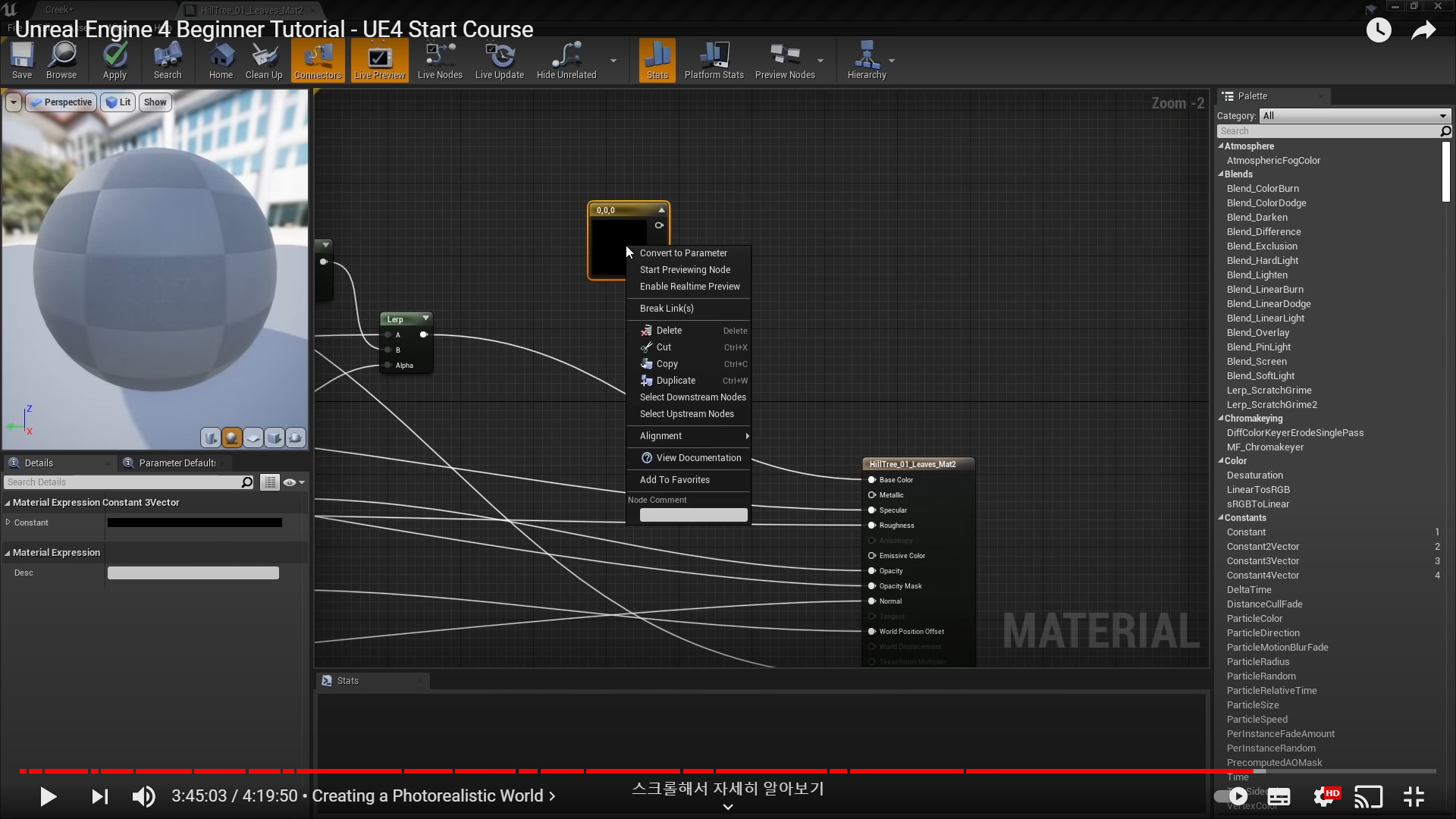Select the sphere preview mesh icon
This screenshot has height=819, width=1456.
click(232, 438)
